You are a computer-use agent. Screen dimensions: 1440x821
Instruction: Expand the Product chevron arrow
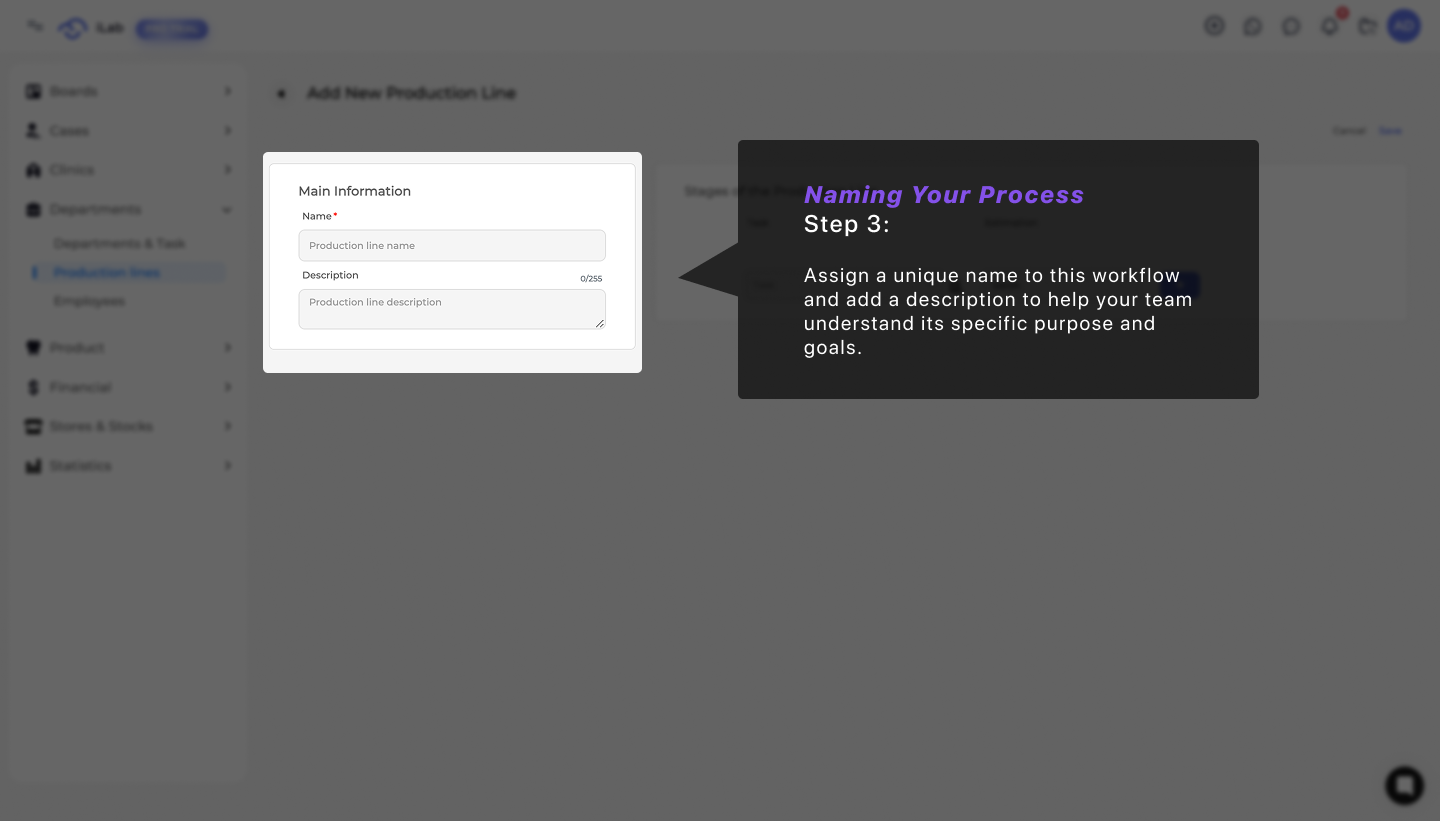click(228, 348)
